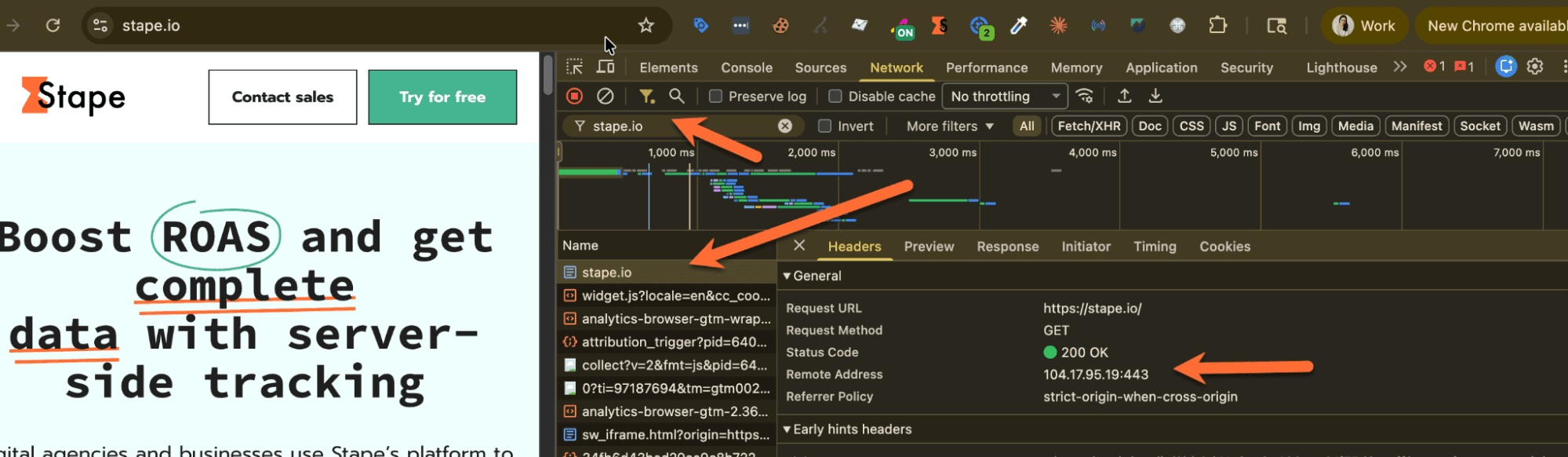Open the AI assistance icon in DevTools

[1505, 67]
